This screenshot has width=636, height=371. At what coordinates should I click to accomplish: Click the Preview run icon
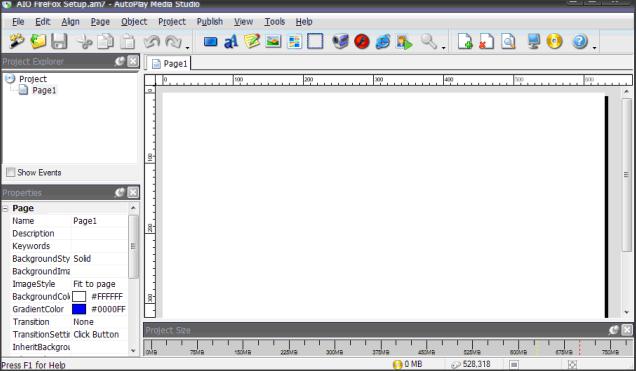[404, 41]
